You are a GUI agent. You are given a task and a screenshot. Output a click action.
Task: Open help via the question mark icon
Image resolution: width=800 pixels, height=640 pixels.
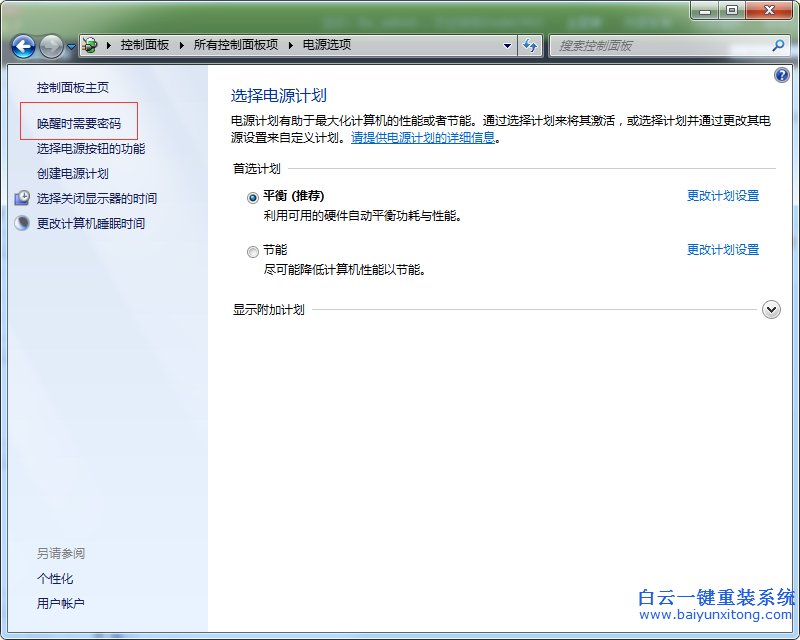pyautogui.click(x=781, y=74)
